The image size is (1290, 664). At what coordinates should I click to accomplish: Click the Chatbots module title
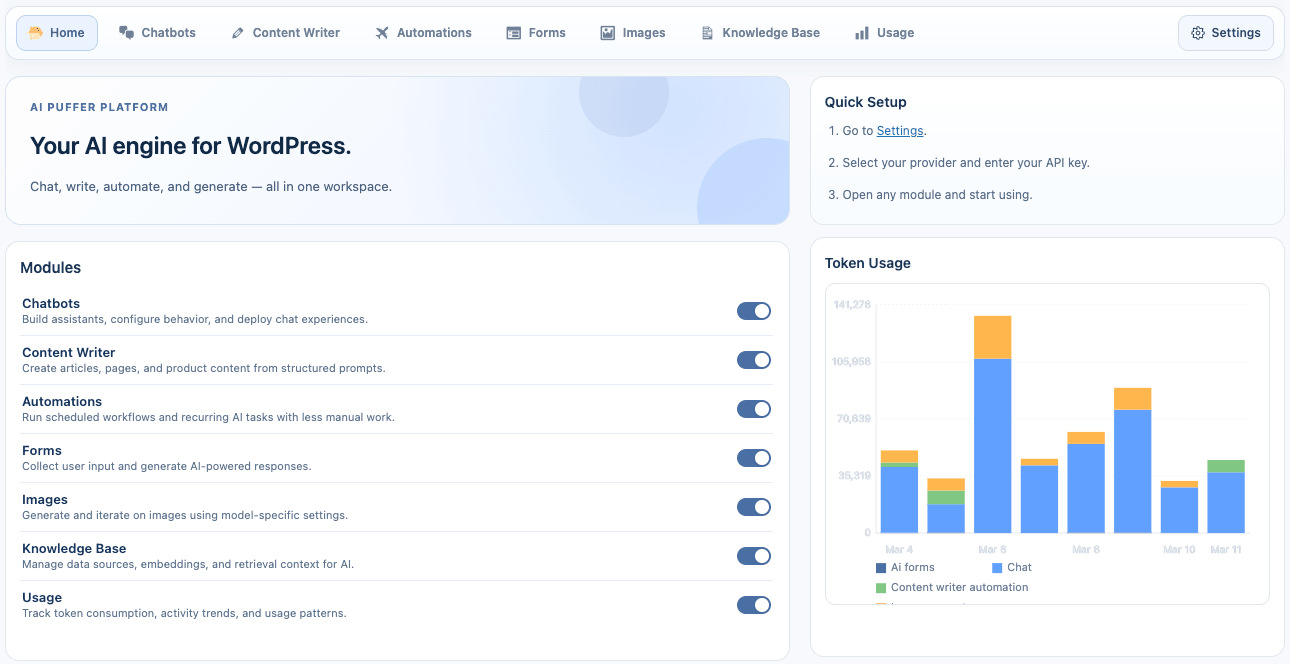[51, 304]
